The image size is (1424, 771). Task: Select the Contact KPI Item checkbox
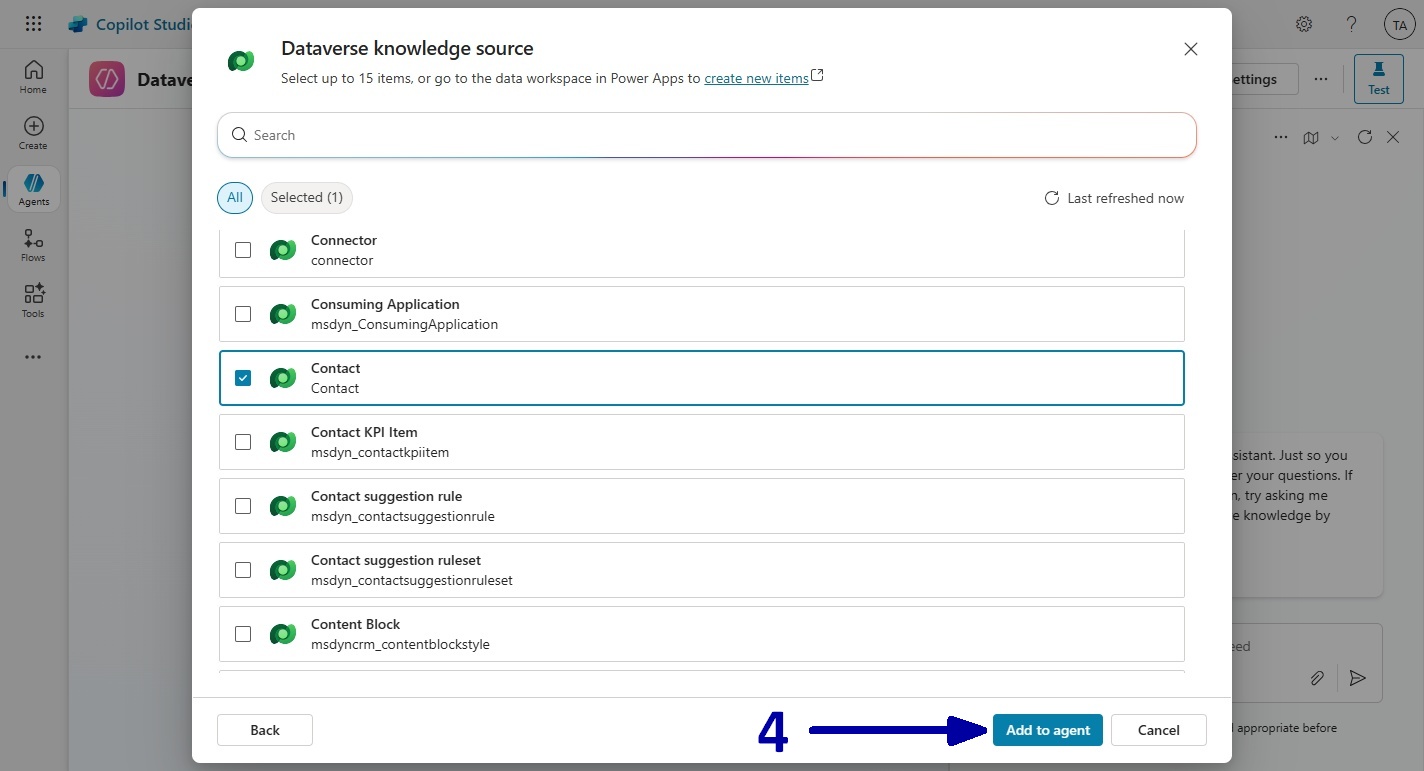click(243, 442)
